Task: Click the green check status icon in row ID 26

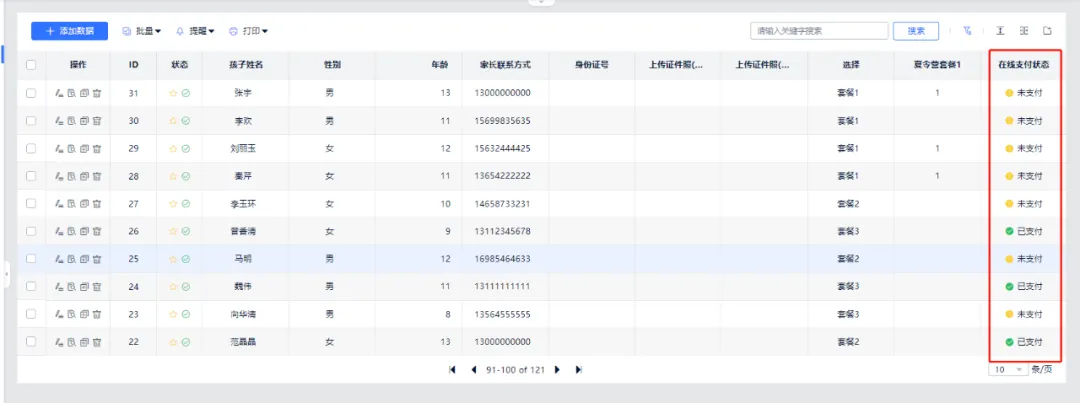Action: click(186, 232)
